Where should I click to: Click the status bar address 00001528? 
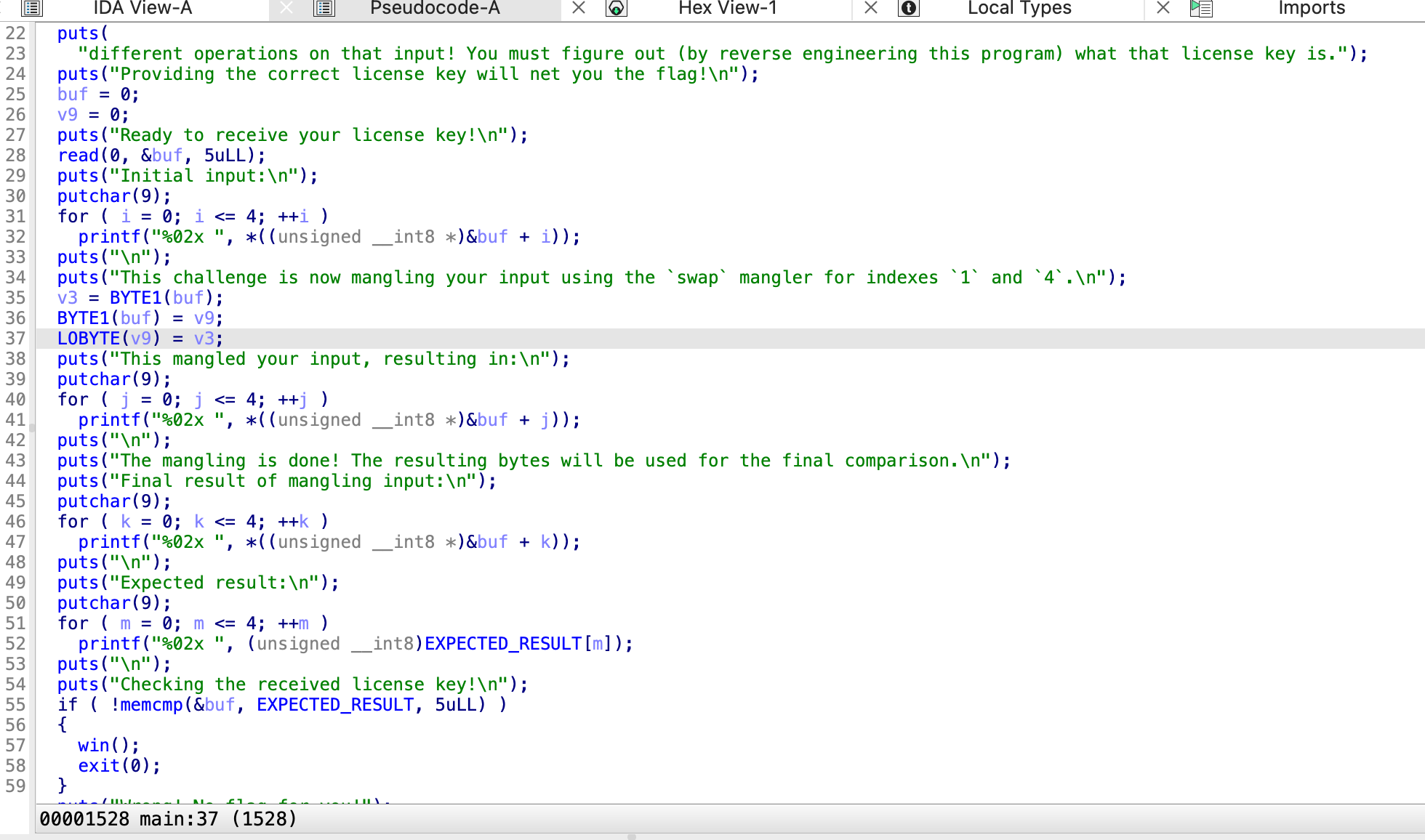click(84, 820)
